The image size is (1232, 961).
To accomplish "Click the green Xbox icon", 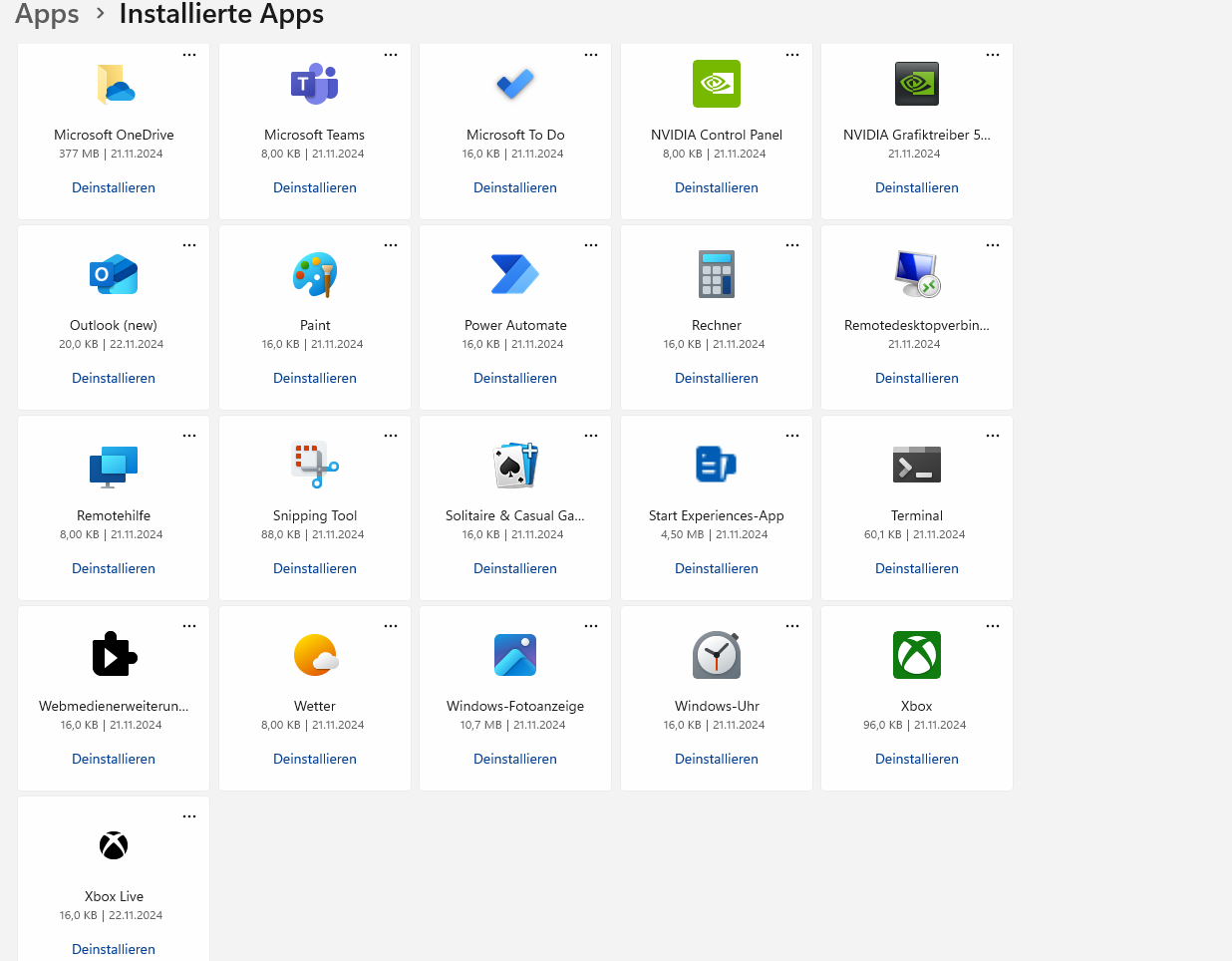I will click(917, 655).
